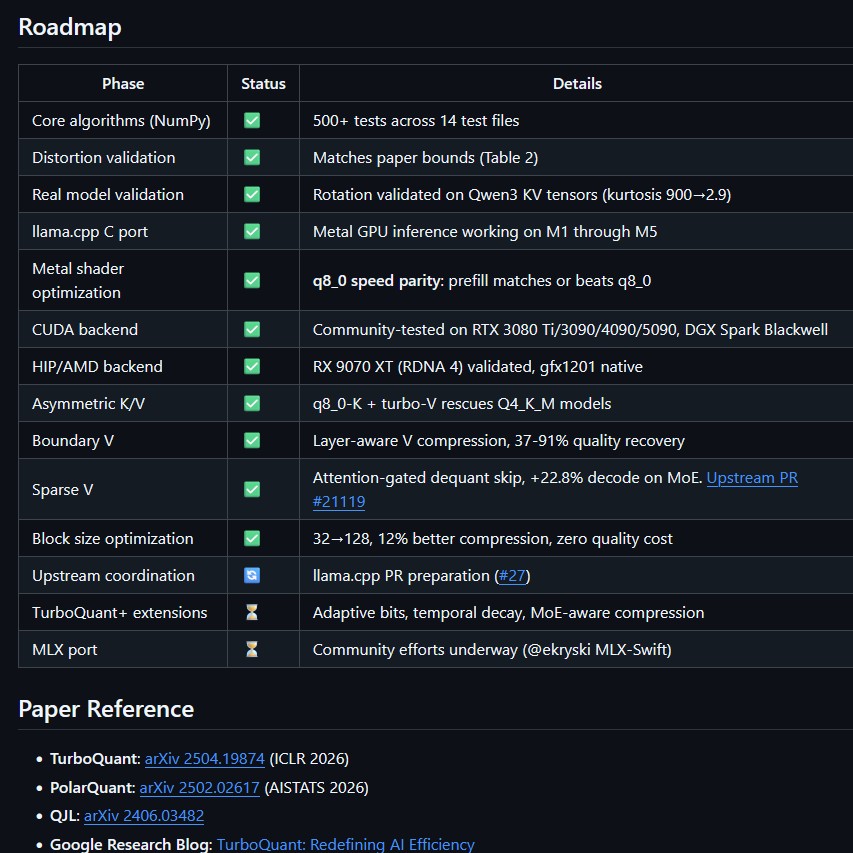Click the Status column header
This screenshot has width=853, height=853.
point(263,83)
